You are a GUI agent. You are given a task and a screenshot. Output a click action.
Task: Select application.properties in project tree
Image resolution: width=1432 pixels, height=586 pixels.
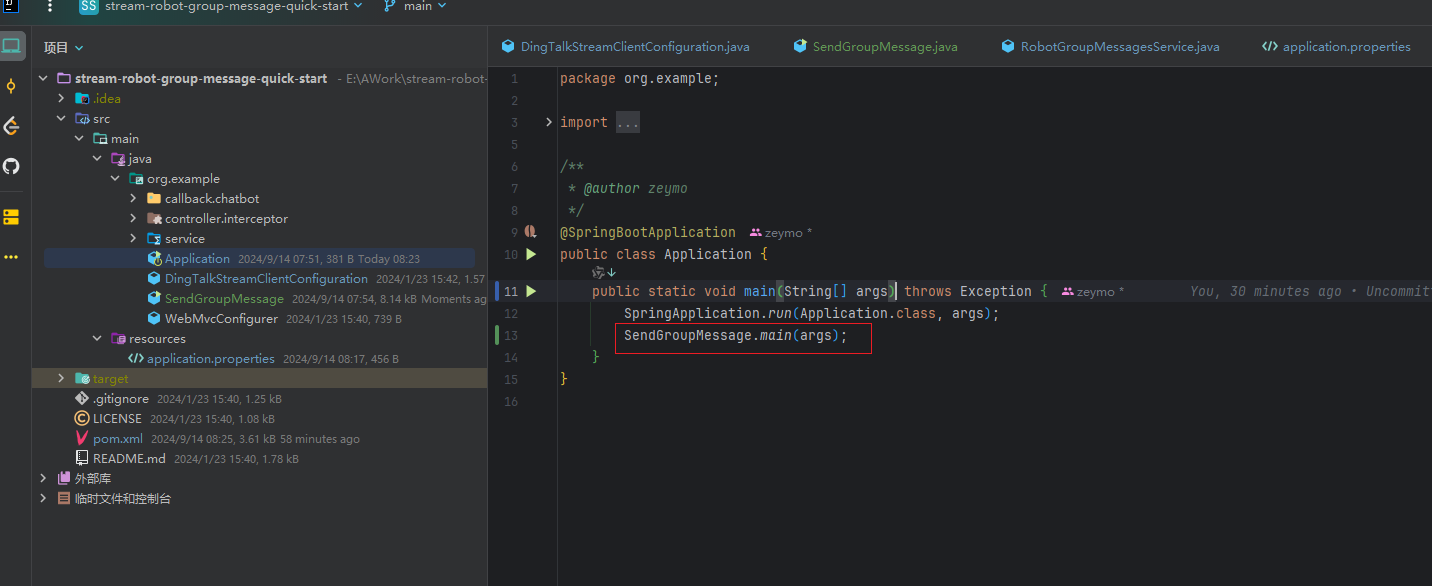pyautogui.click(x=210, y=359)
